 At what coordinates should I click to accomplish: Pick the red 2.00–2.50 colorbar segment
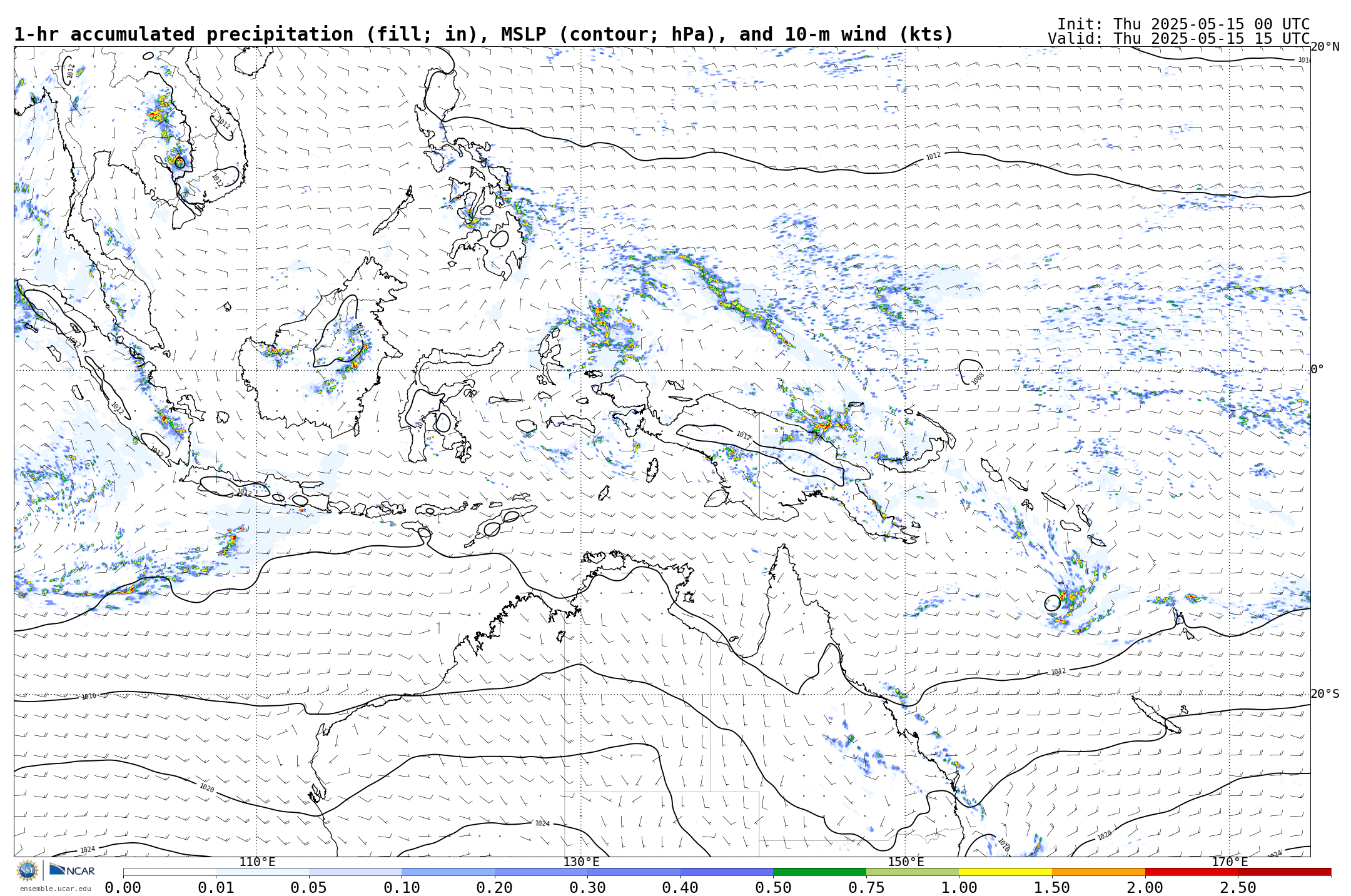[1192, 872]
